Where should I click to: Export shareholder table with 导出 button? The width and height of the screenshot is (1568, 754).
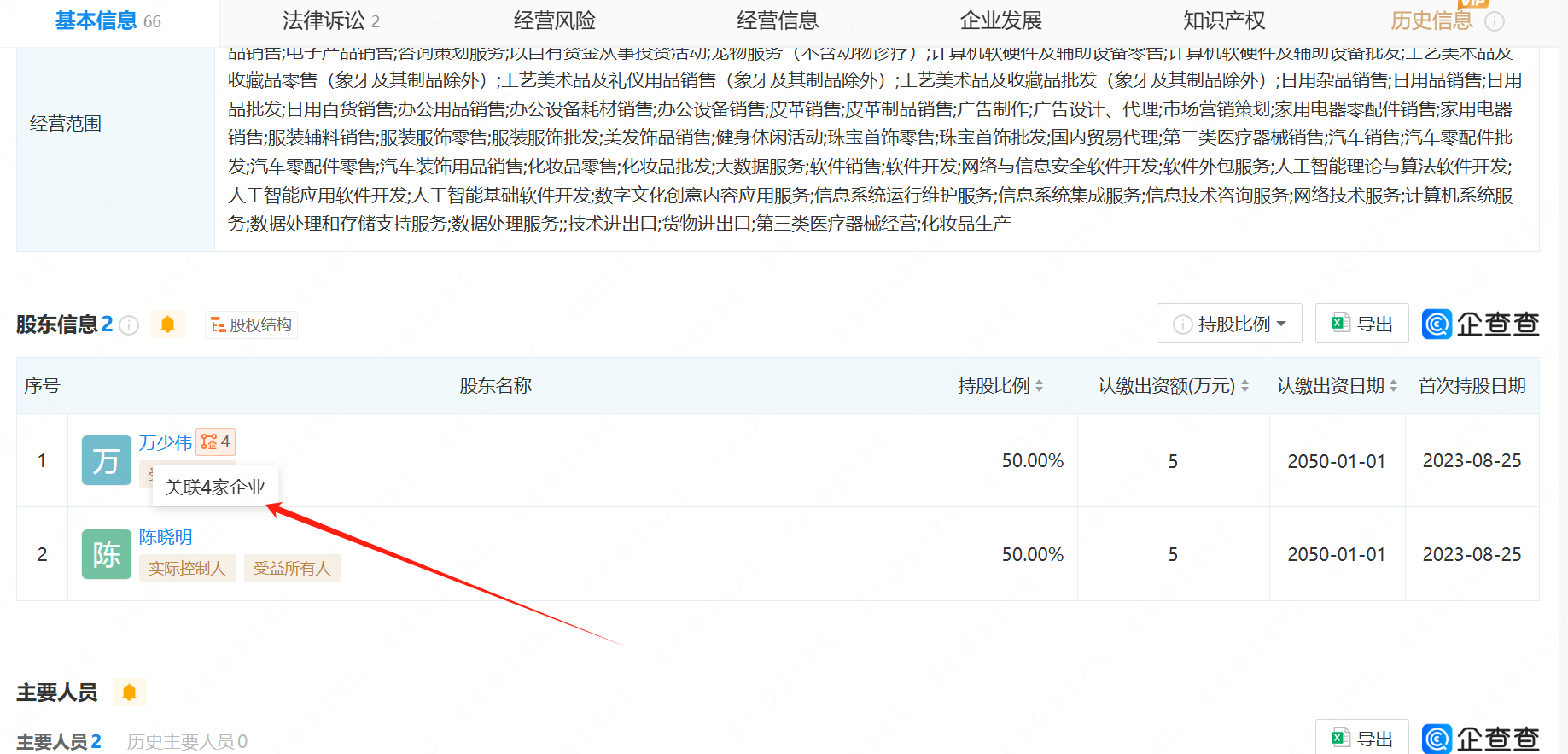click(x=1362, y=324)
